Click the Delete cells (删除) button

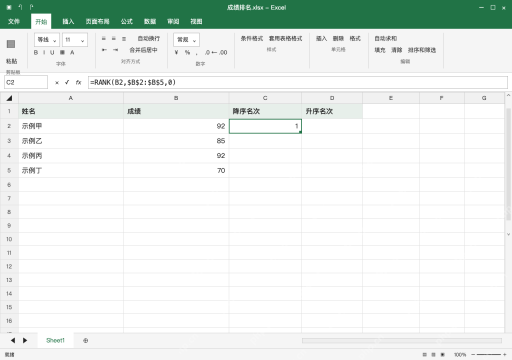pyautogui.click(x=338, y=39)
